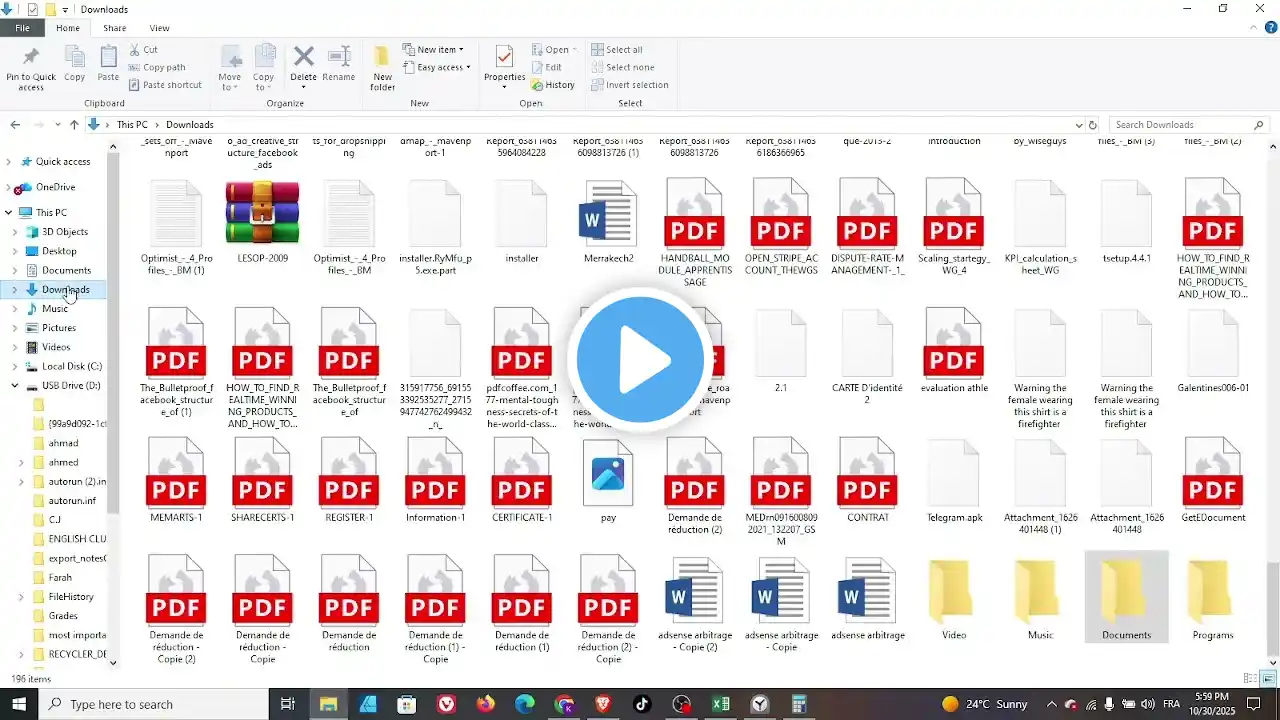Viewport: 1280px width, 720px height.
Task: Select the LESOP-2009 archive file
Action: tap(262, 223)
